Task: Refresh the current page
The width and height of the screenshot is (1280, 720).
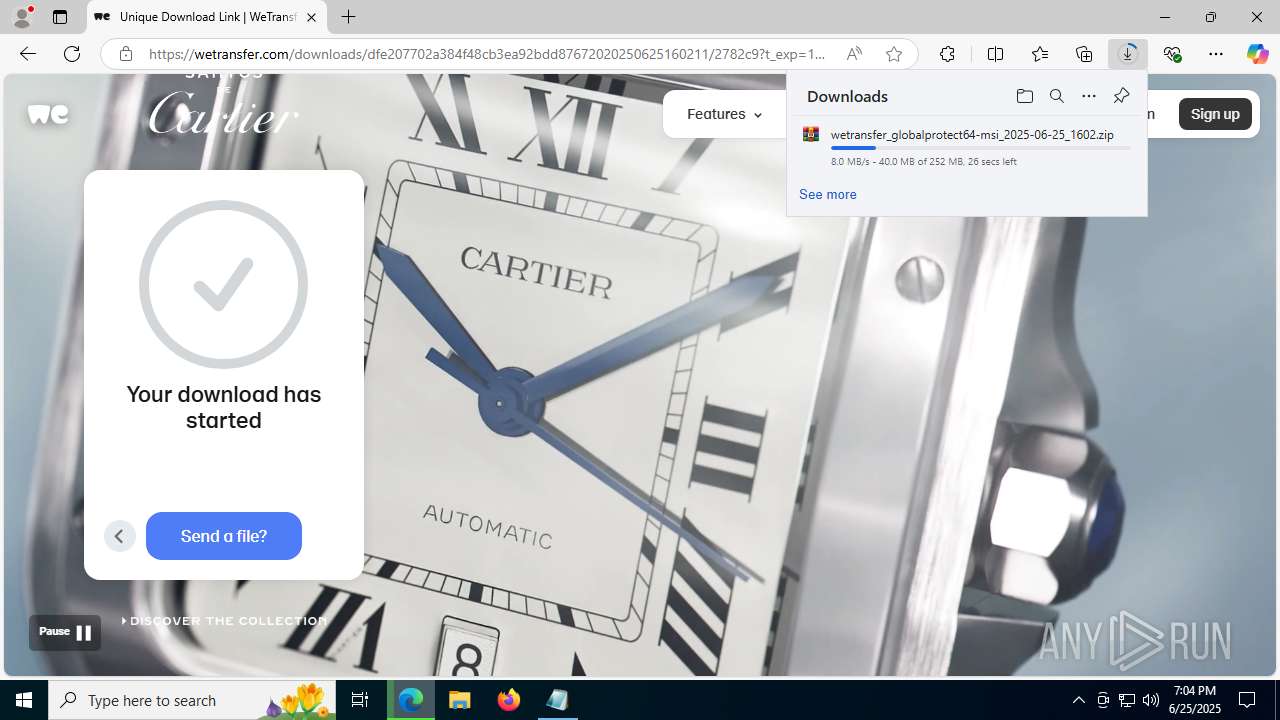Action: coord(72,54)
